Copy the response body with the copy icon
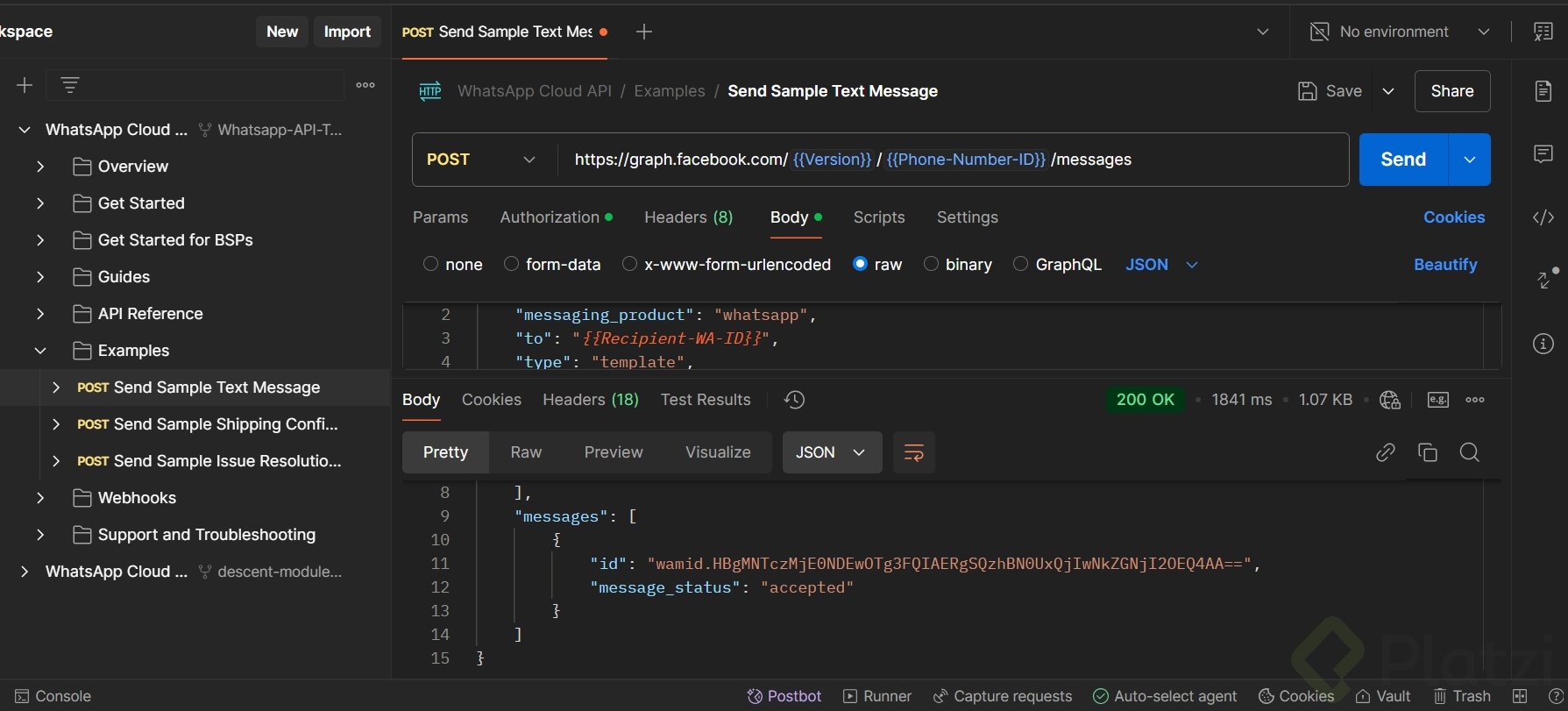Viewport: 1568px width, 711px height. (1427, 452)
